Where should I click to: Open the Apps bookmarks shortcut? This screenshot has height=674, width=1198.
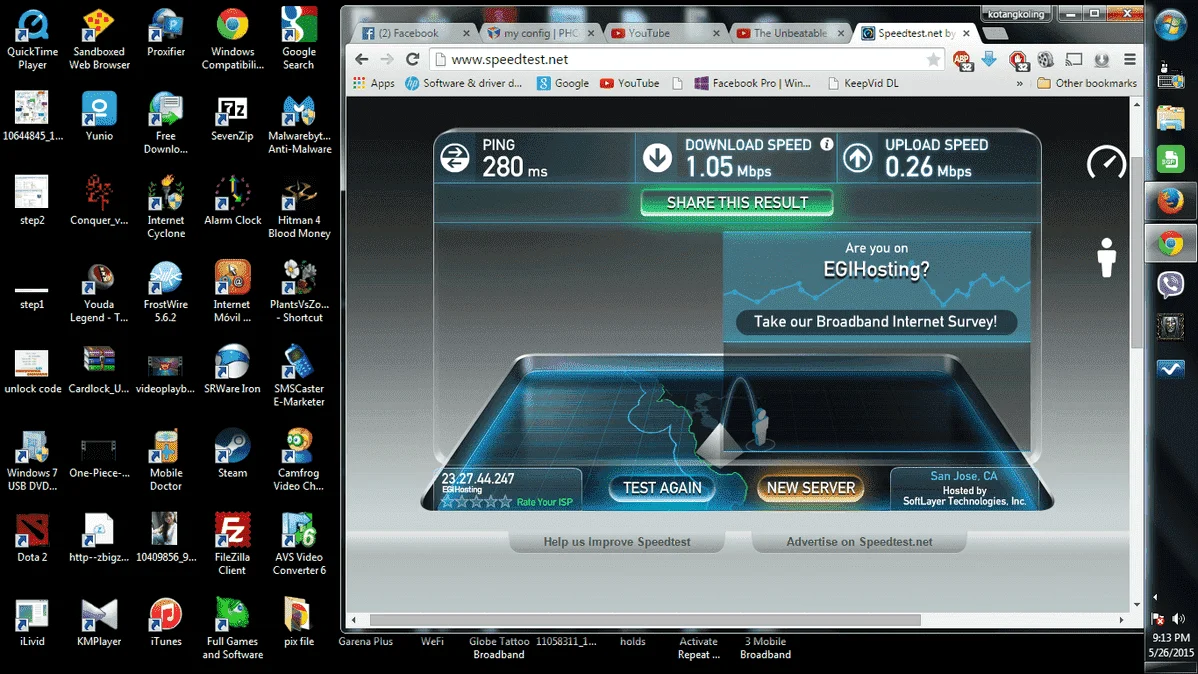pyautogui.click(x=374, y=83)
